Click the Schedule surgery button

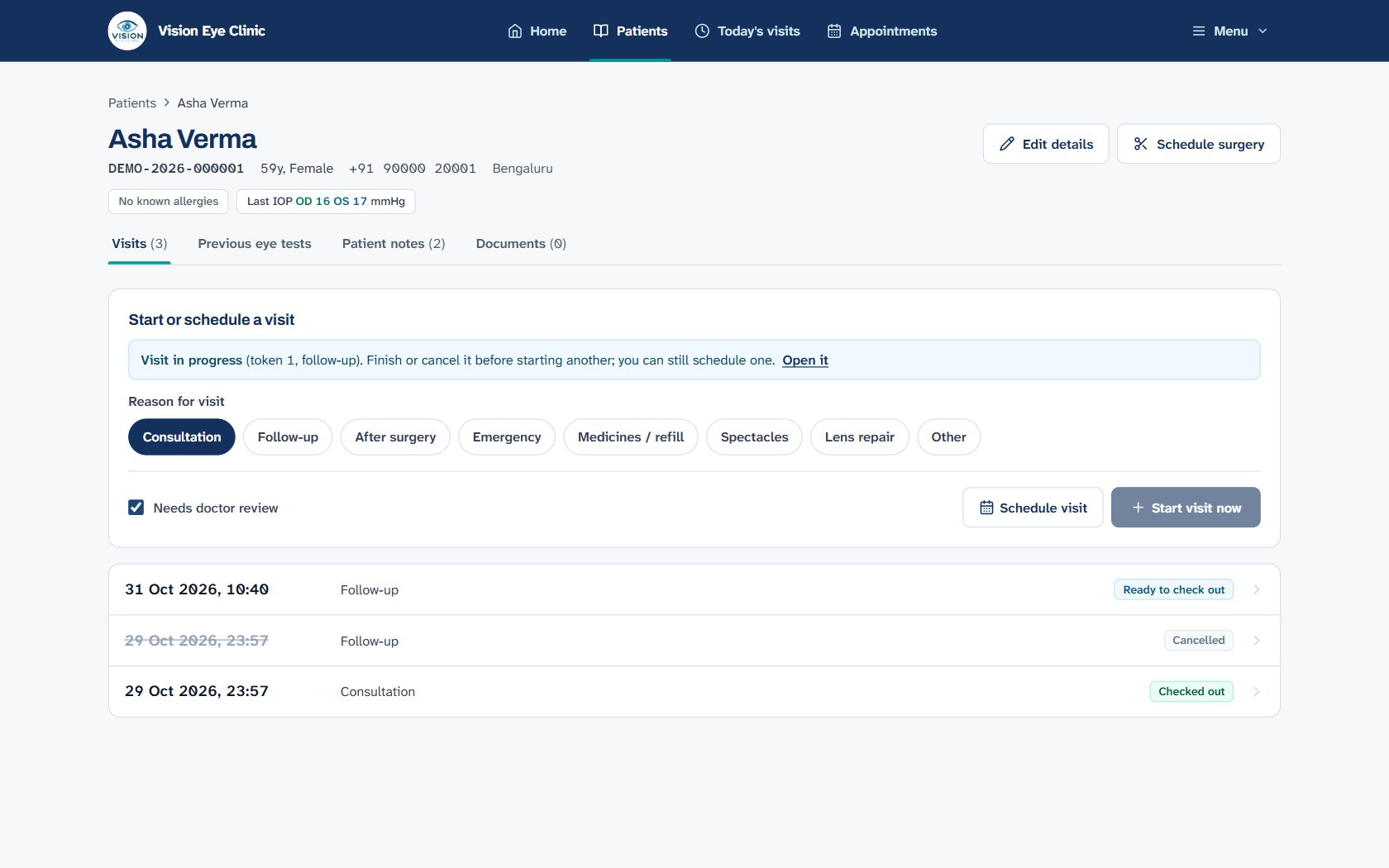(1199, 144)
